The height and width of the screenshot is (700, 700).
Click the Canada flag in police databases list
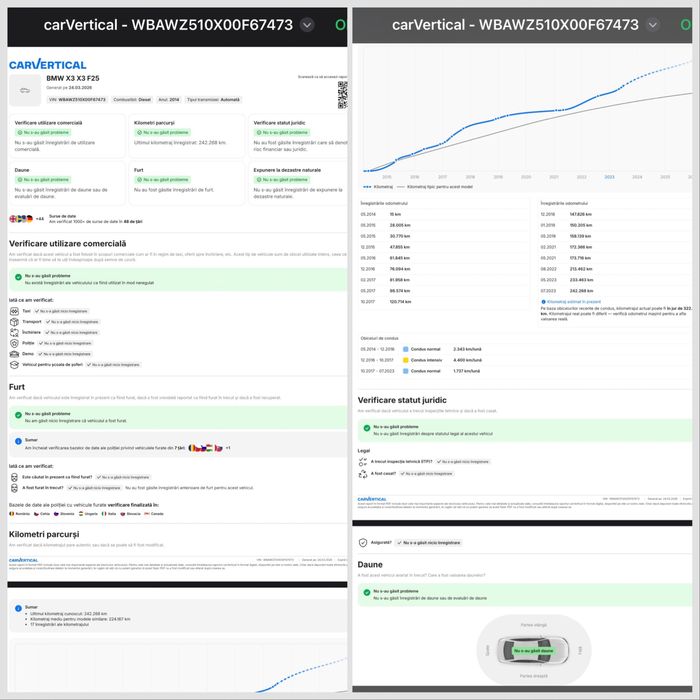tap(146, 514)
